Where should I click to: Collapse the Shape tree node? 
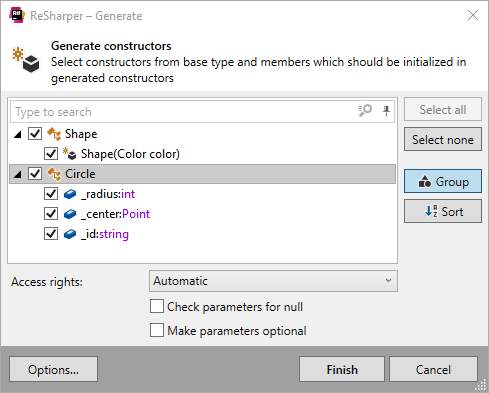(x=18, y=134)
